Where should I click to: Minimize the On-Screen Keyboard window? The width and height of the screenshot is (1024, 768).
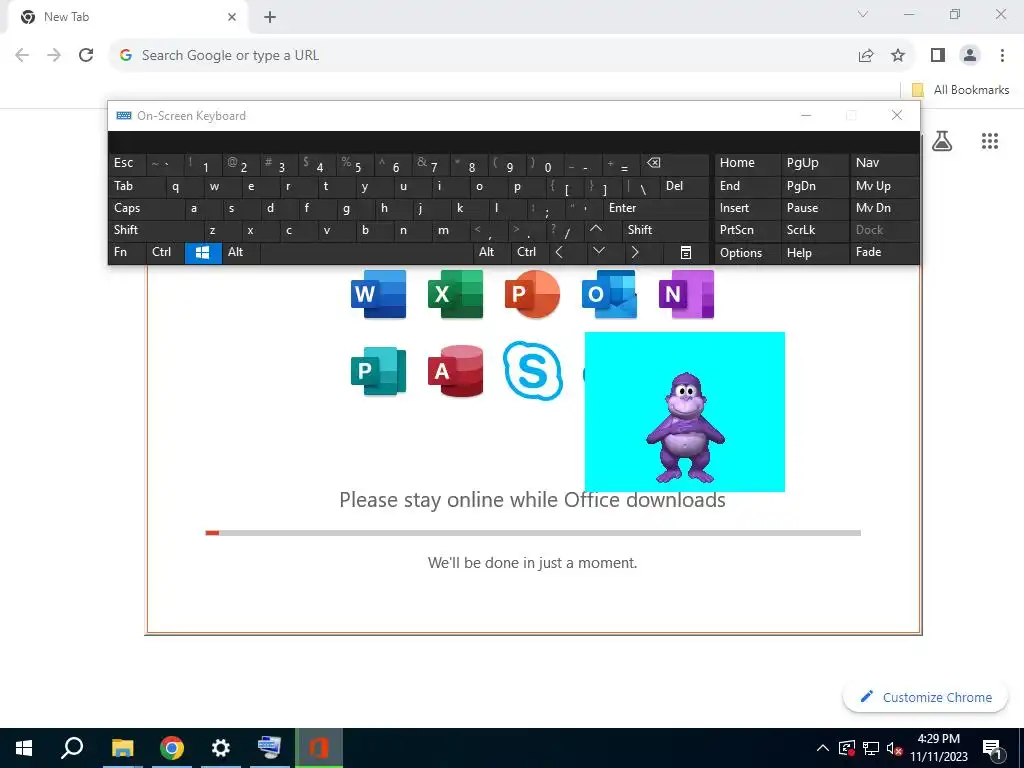(x=806, y=116)
